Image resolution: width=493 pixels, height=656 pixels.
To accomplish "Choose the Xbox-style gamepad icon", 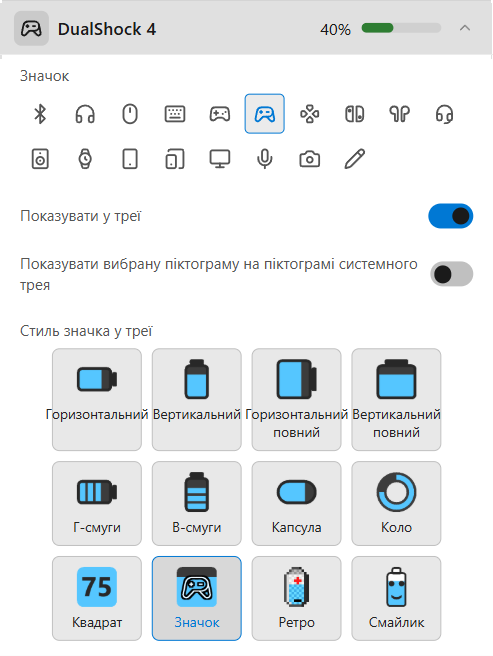I will [x=220, y=114].
